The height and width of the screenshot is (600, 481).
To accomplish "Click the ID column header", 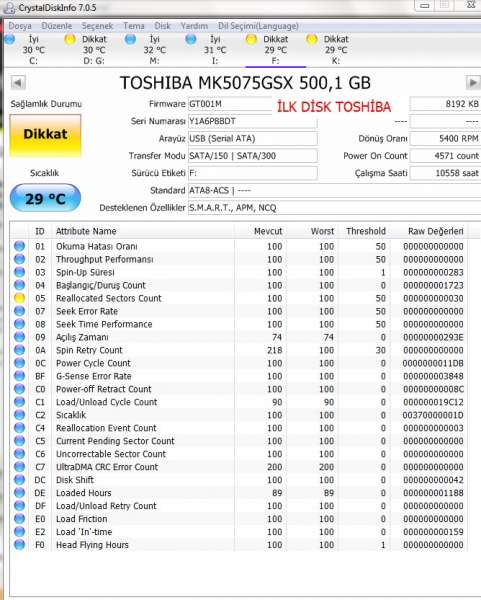I will [40, 231].
